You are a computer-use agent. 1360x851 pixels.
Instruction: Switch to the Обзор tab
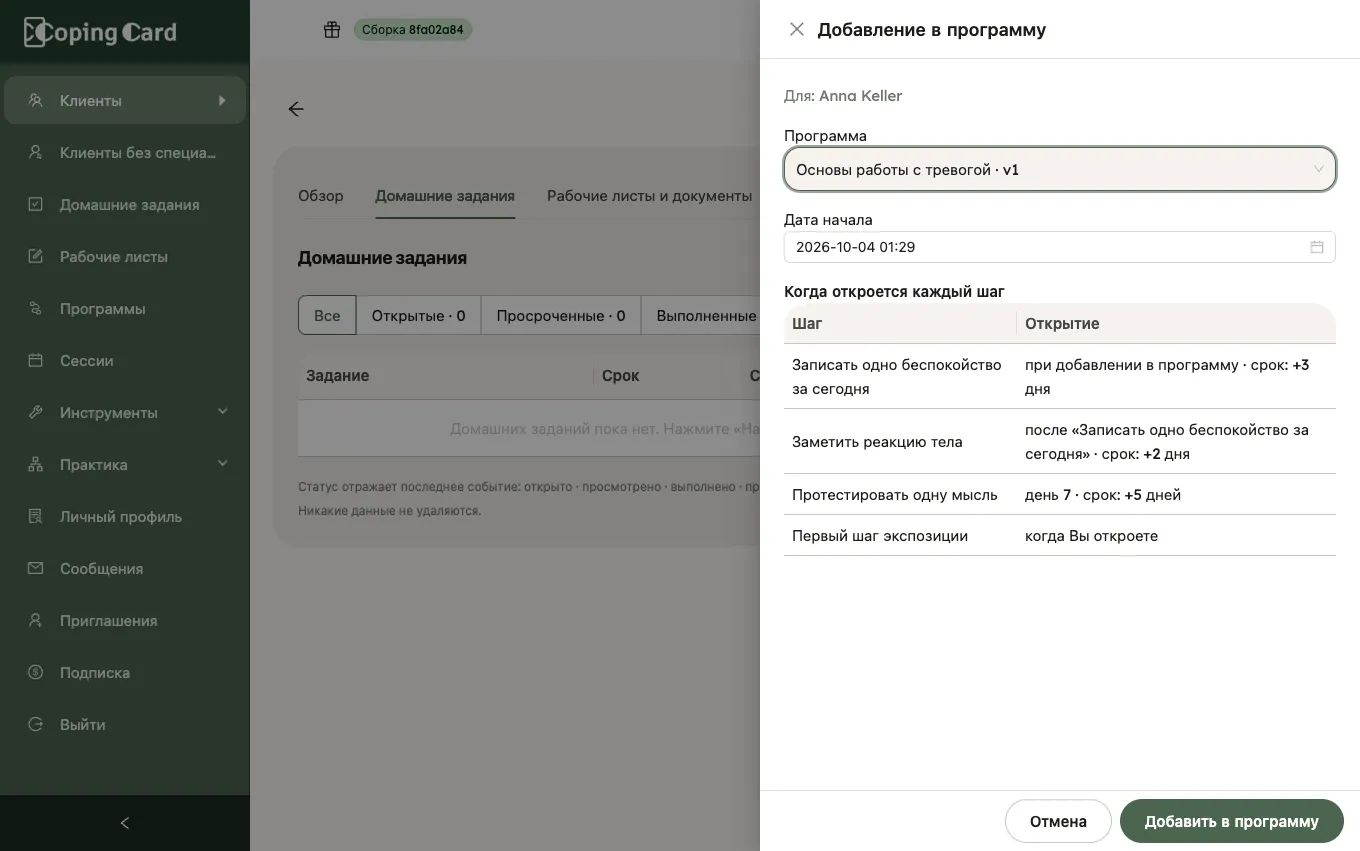click(x=321, y=196)
